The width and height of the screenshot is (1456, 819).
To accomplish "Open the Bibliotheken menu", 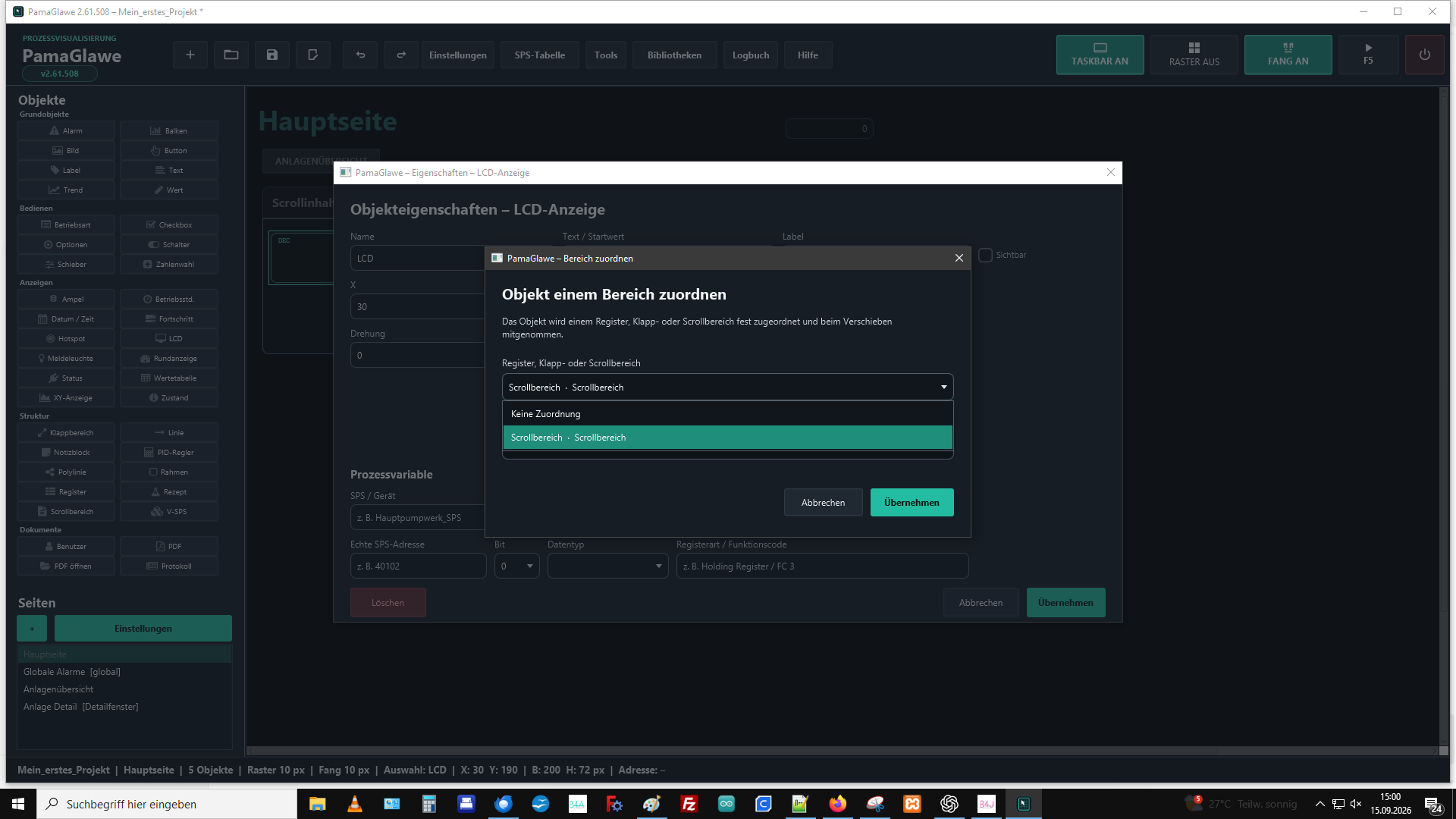I will click(x=674, y=55).
